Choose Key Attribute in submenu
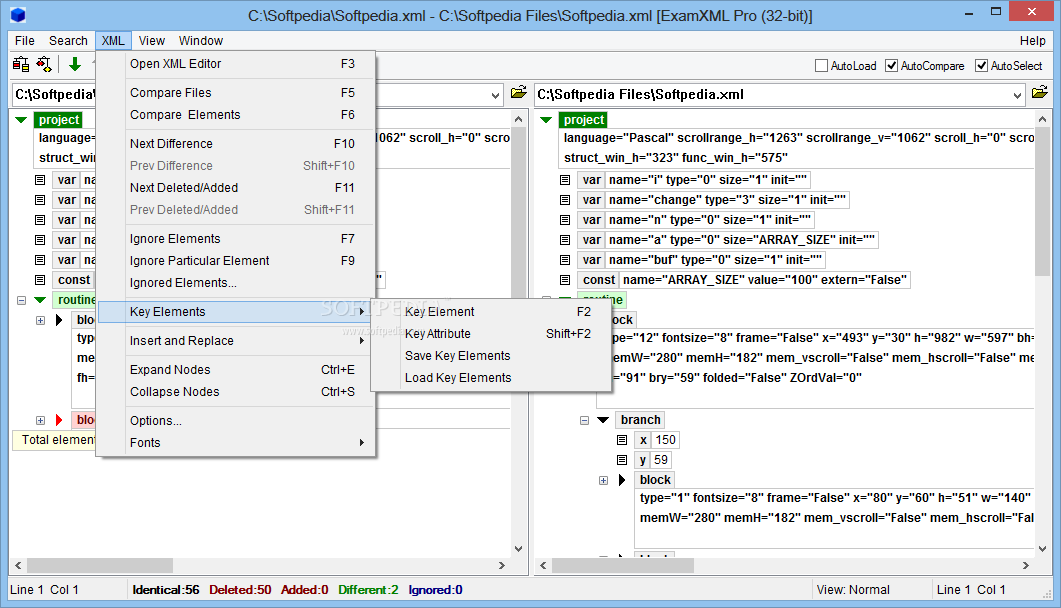The height and width of the screenshot is (608, 1061). 491,334
